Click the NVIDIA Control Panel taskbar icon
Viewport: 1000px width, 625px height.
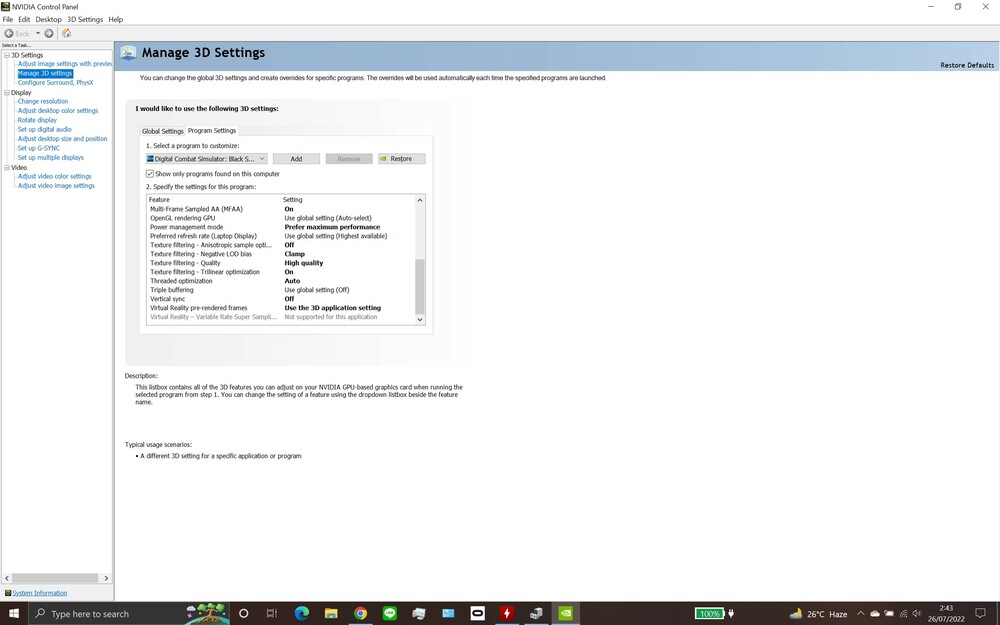[565, 614]
